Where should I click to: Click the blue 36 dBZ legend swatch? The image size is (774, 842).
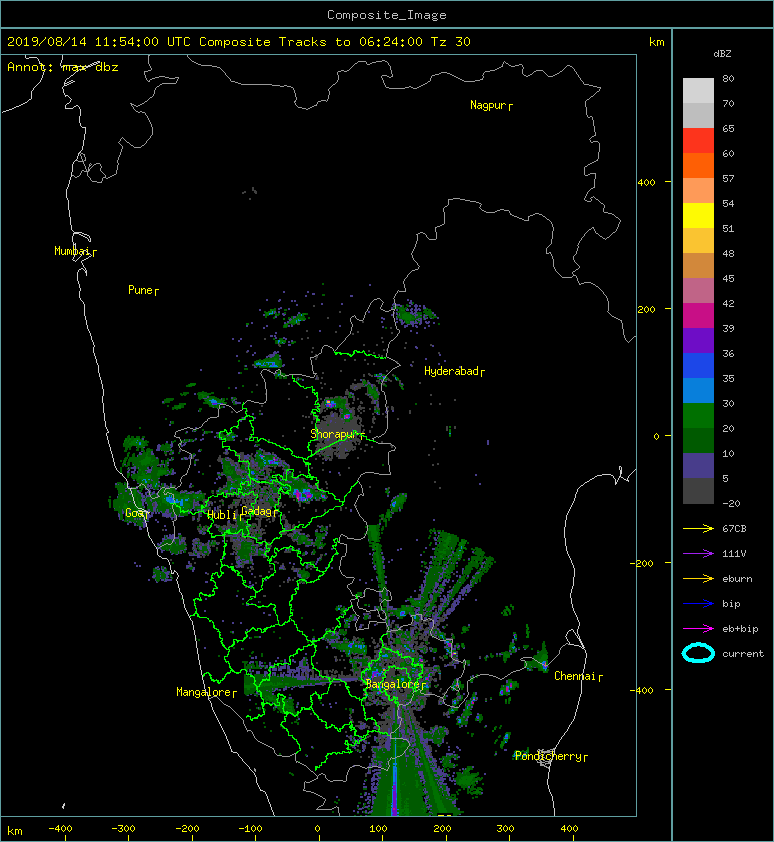pyautogui.click(x=698, y=365)
